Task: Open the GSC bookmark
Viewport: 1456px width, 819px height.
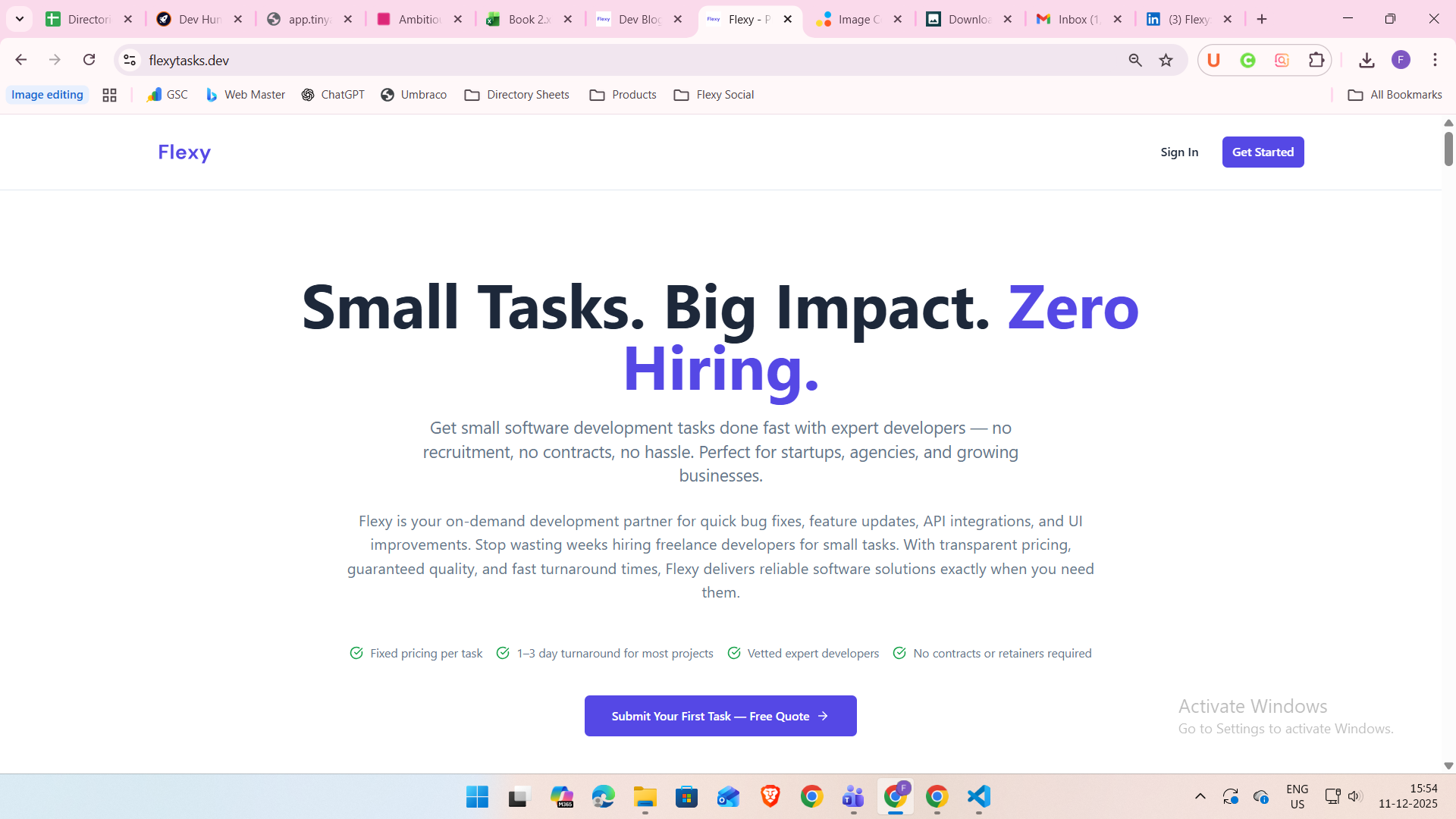Action: coord(168,95)
